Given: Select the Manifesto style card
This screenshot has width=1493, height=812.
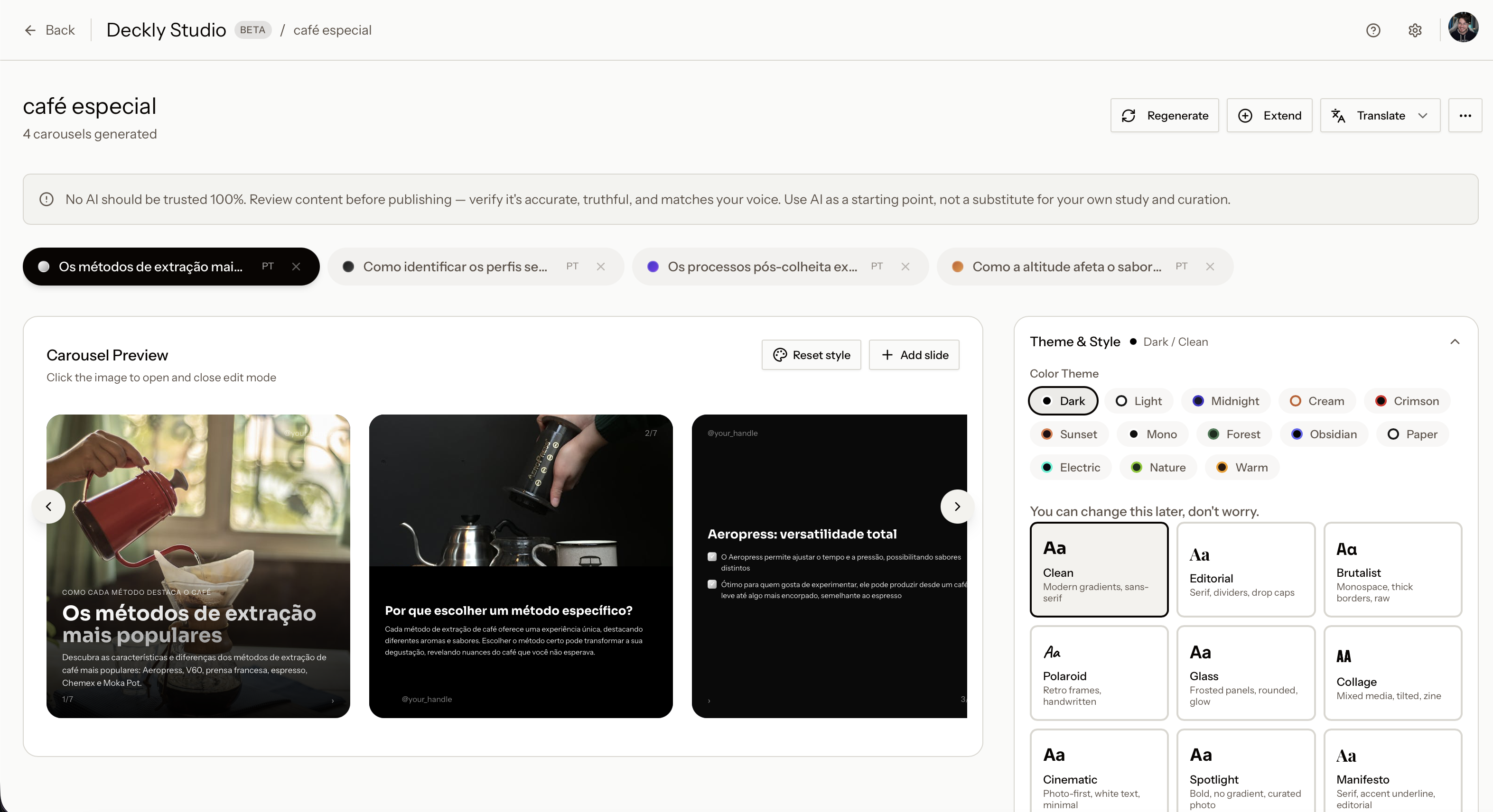Looking at the screenshot, I should [1393, 771].
